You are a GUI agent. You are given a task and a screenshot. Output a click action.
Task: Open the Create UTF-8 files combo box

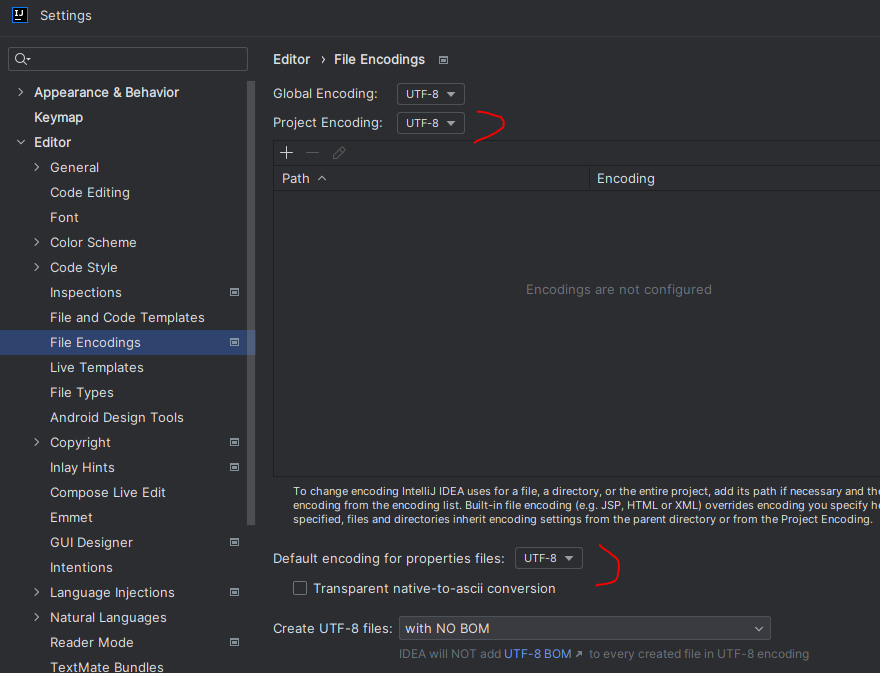point(584,628)
